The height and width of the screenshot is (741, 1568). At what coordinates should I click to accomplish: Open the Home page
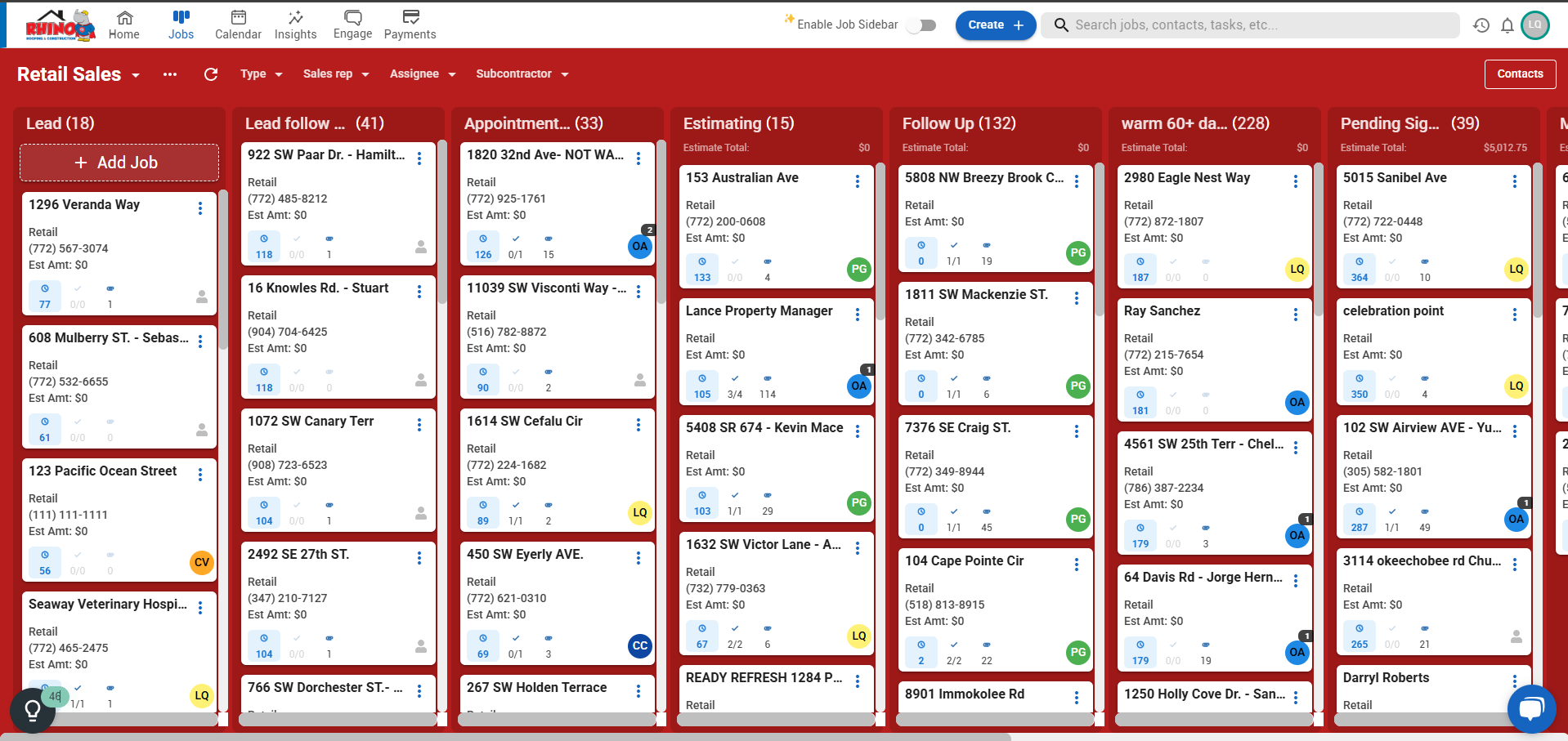[x=124, y=25]
